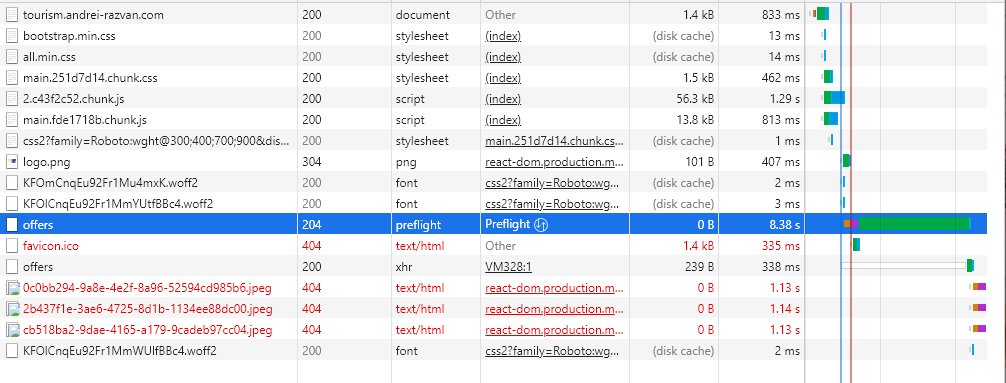
Task: Select KFOlCnqEu92Fr1MmYUtfBBc4.woff2 font request
Action: click(x=118, y=204)
